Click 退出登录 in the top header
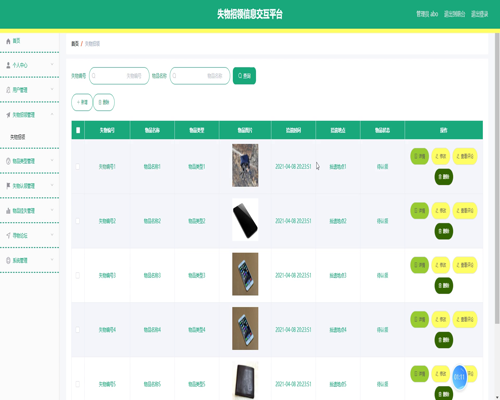500x400 pixels. (479, 14)
